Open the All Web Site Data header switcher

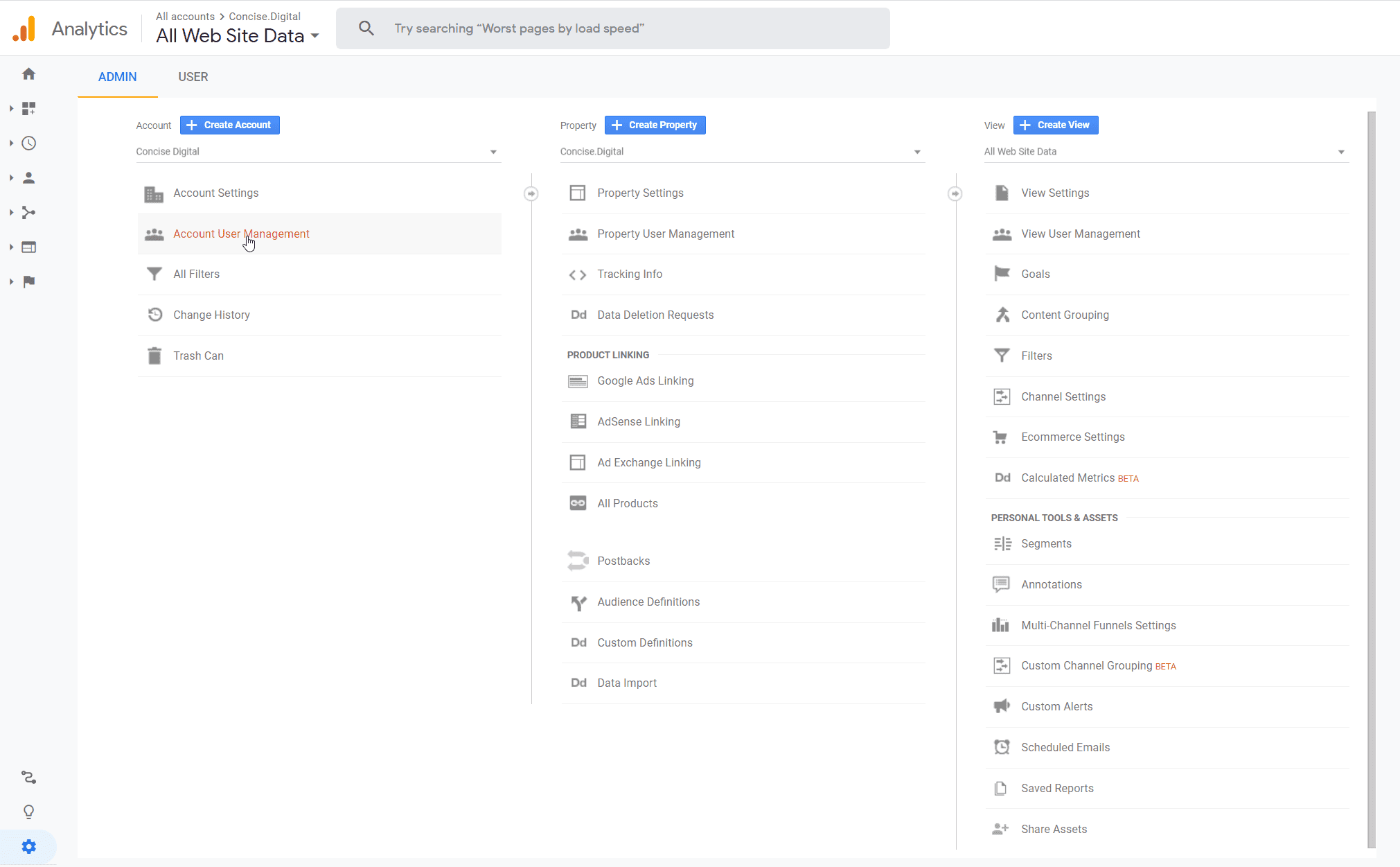[x=237, y=36]
